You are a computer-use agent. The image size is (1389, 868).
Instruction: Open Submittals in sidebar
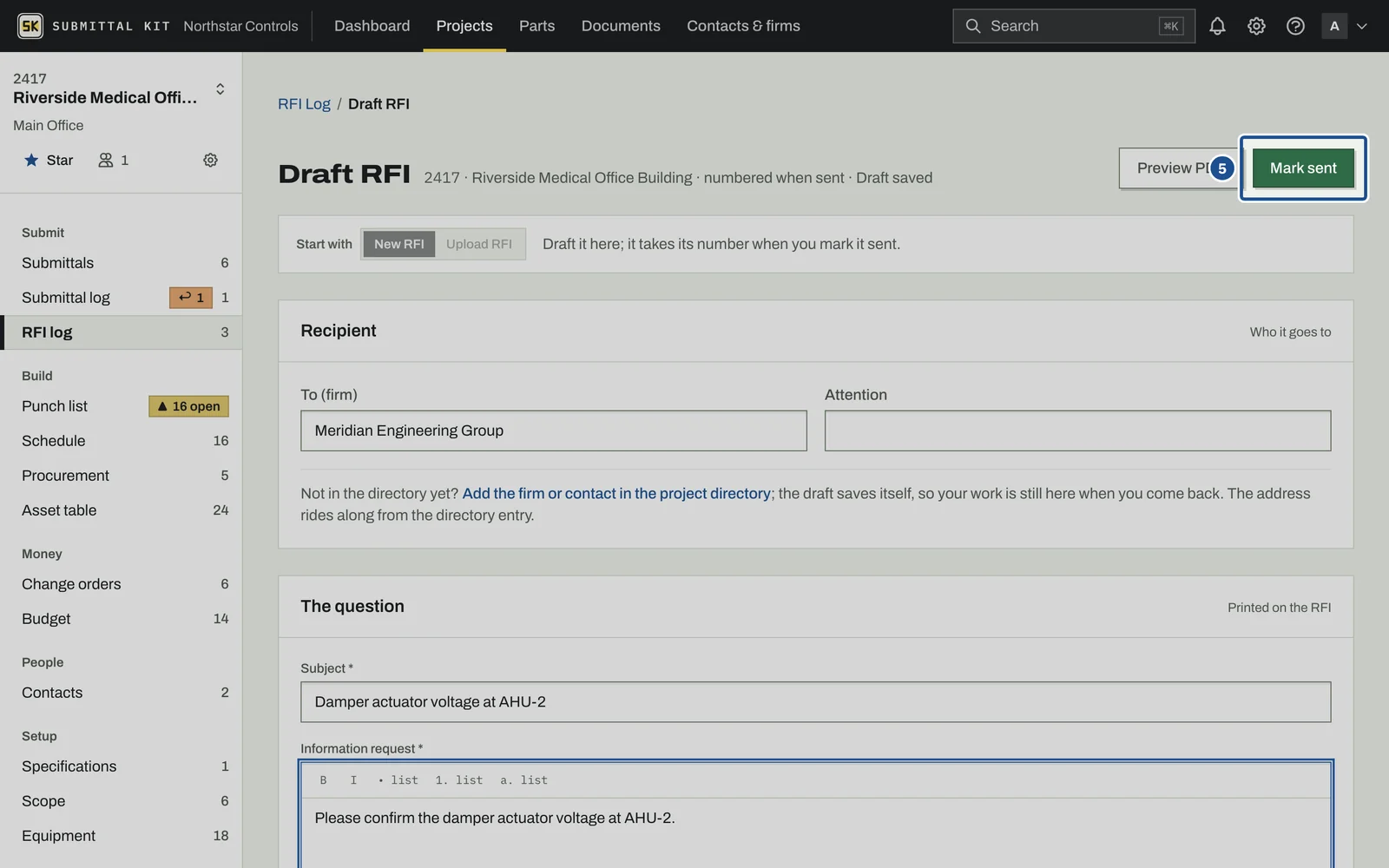122,263
